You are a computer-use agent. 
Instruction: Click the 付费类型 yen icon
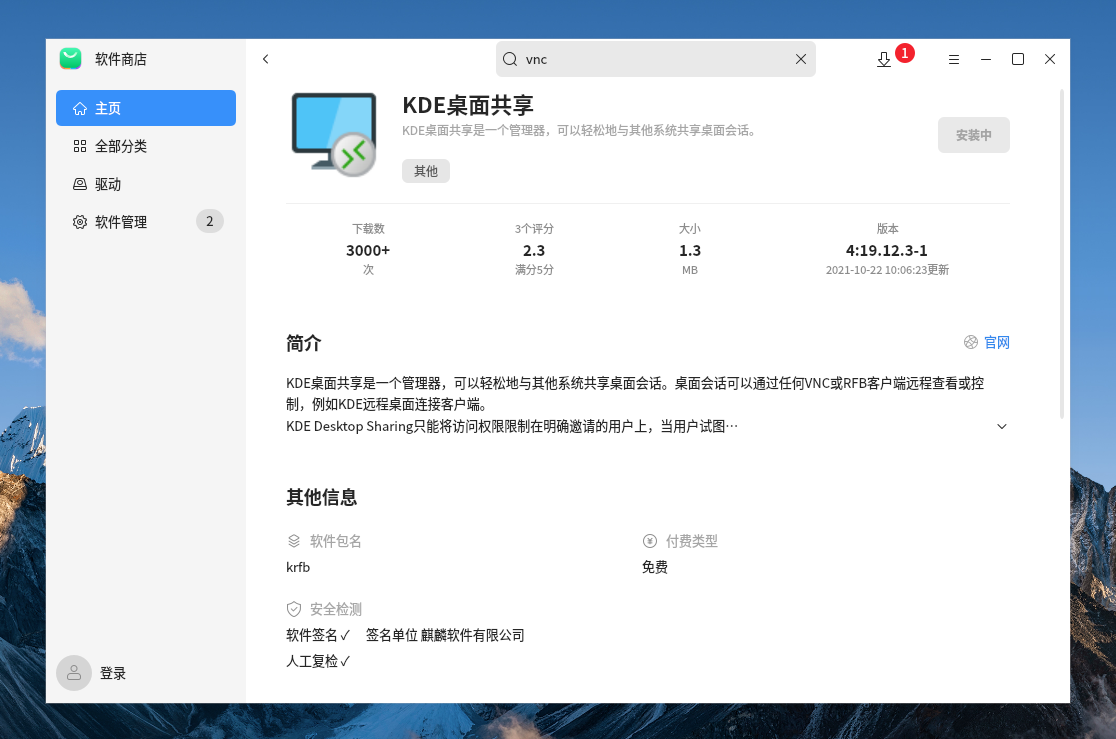(x=650, y=541)
